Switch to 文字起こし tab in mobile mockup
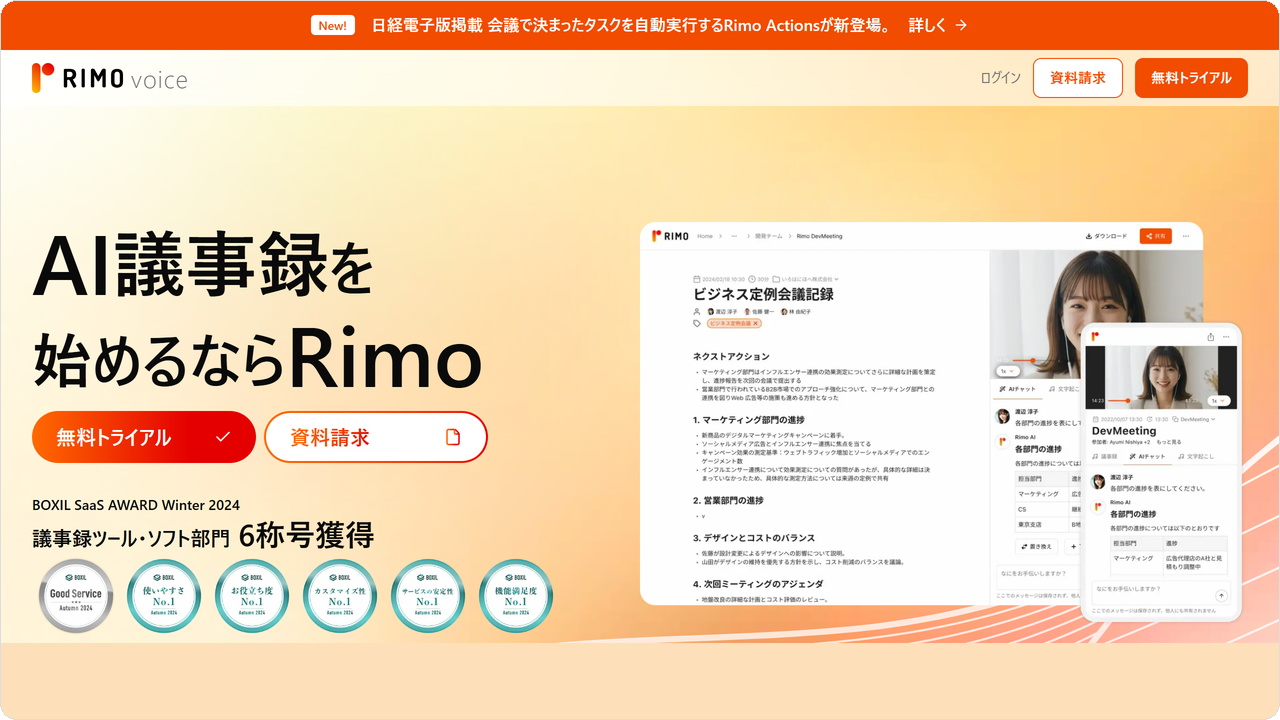Screen dimensions: 1280x720 [1196, 456]
